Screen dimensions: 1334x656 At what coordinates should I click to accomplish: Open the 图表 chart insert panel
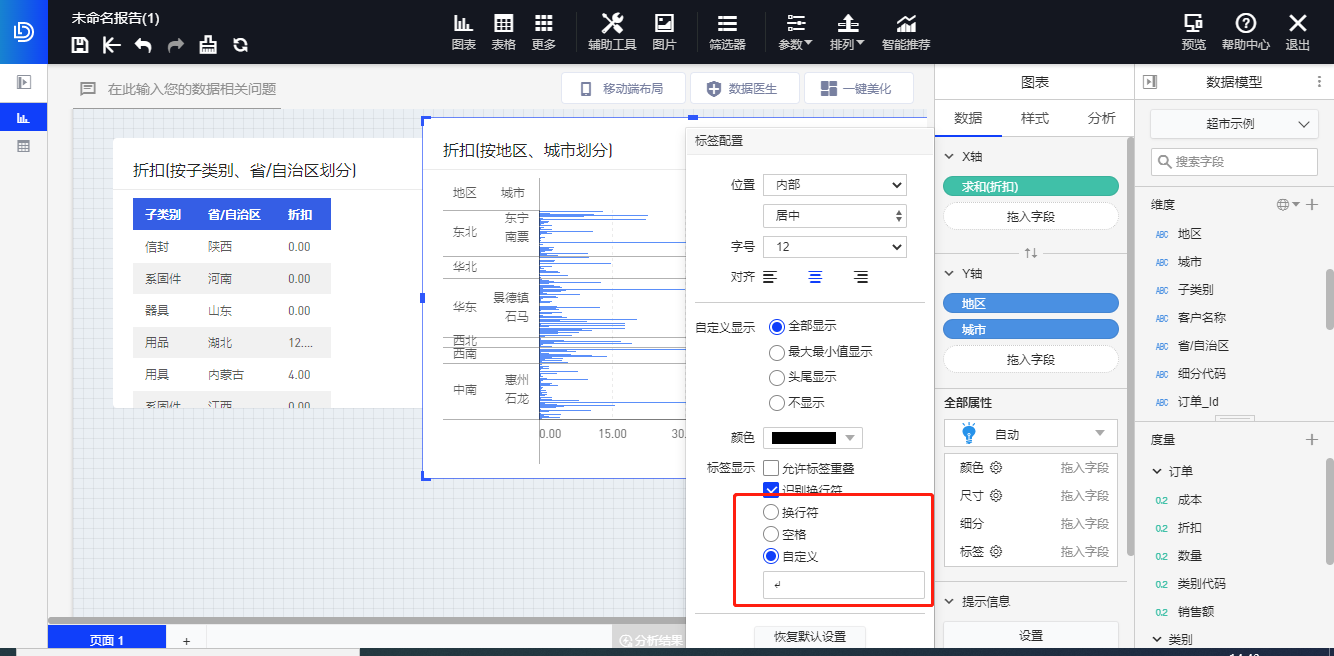click(x=463, y=31)
